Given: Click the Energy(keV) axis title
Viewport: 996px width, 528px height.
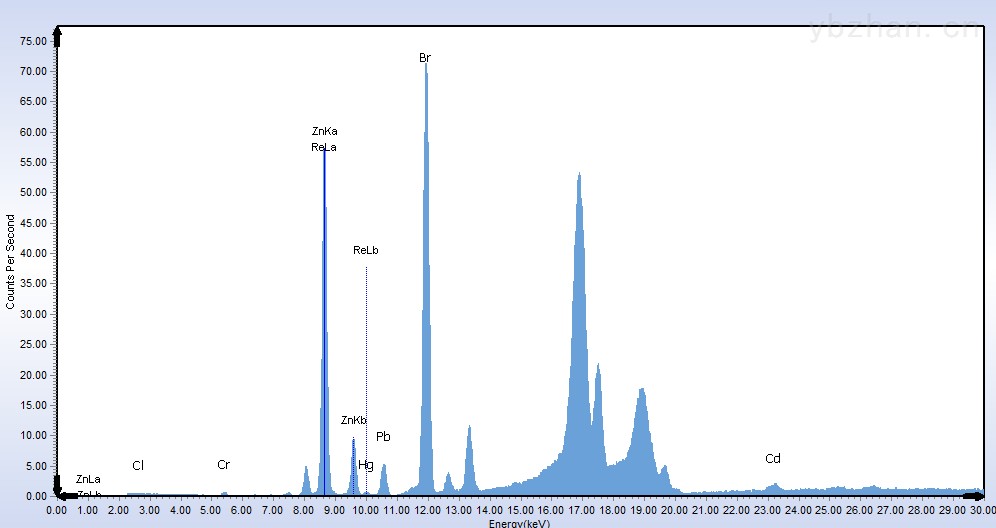Looking at the screenshot, I should (521, 523).
